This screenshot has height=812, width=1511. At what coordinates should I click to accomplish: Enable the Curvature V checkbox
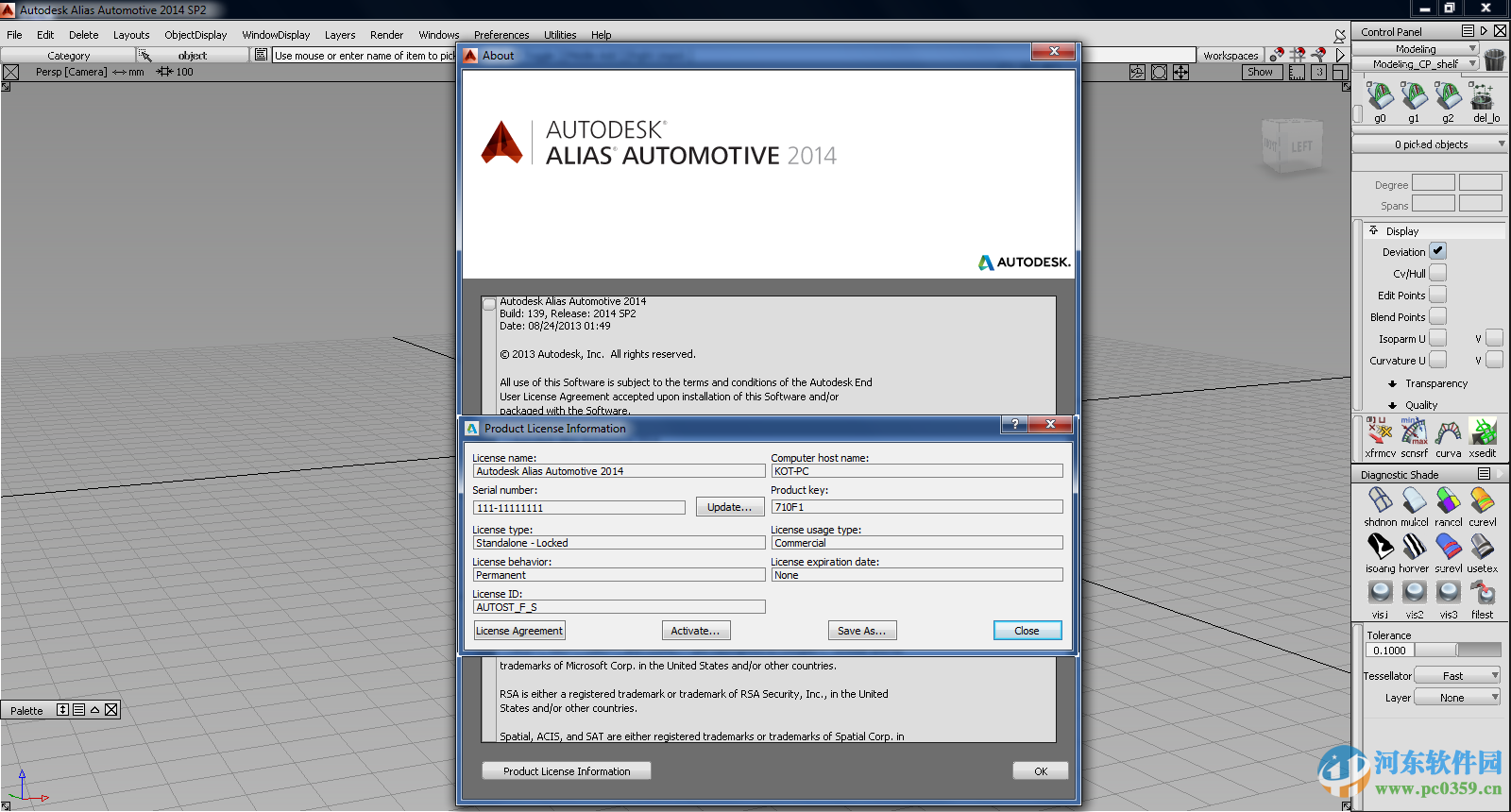pos(1494,360)
